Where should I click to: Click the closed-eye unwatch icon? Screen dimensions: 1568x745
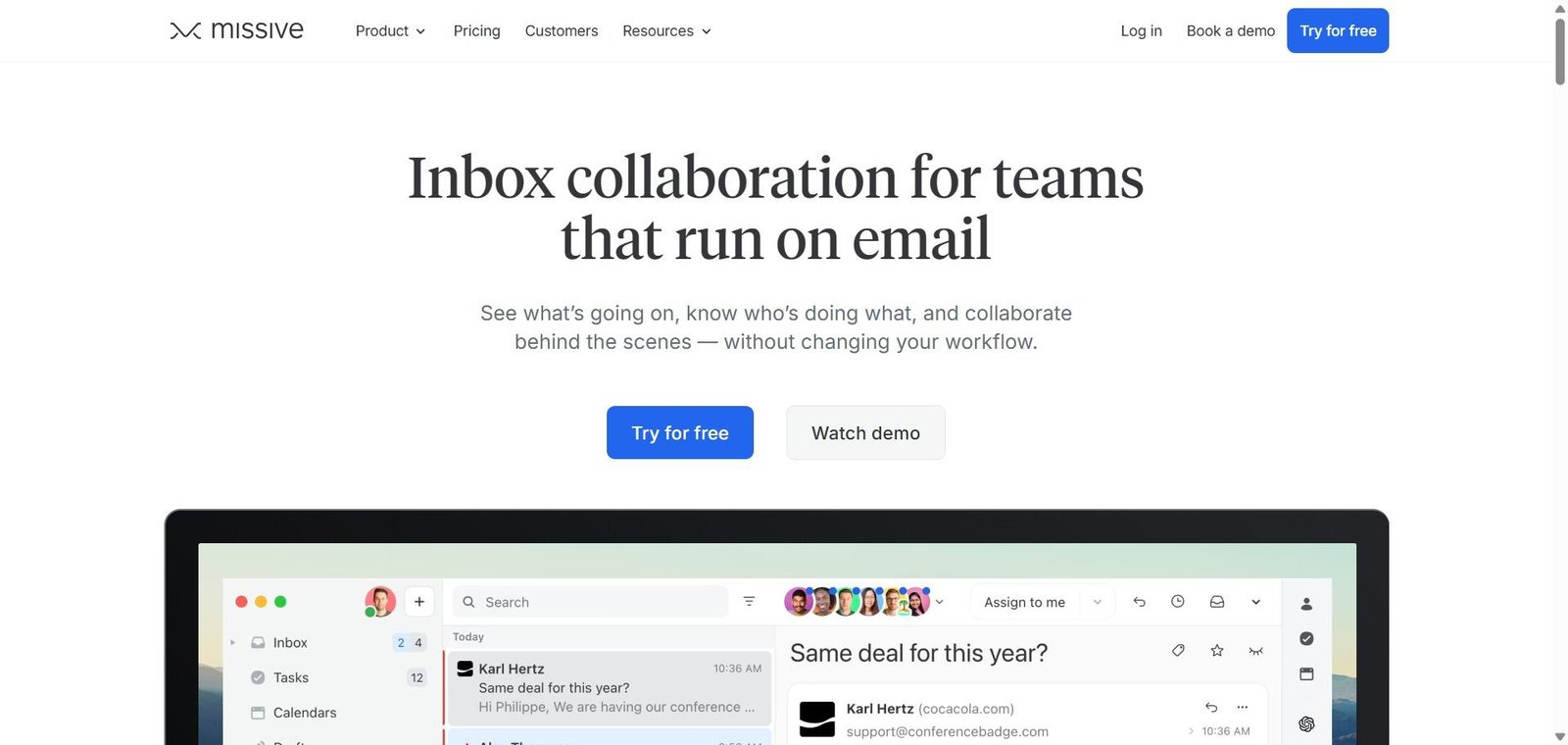[x=1255, y=651]
